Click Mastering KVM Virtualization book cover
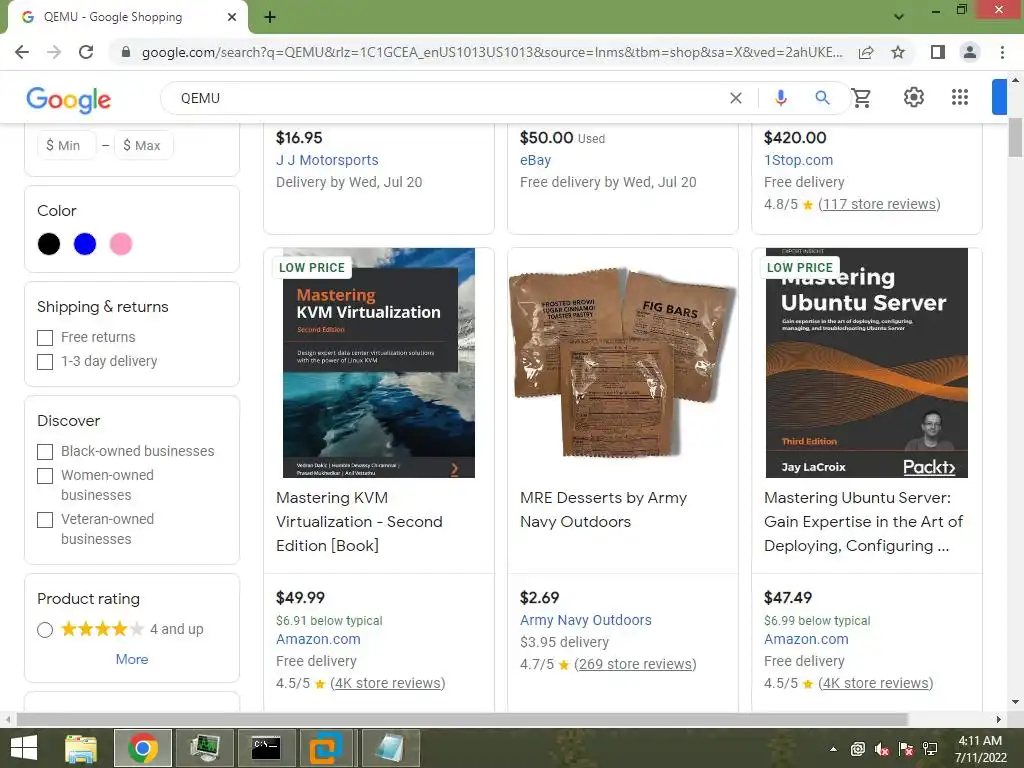 click(379, 362)
